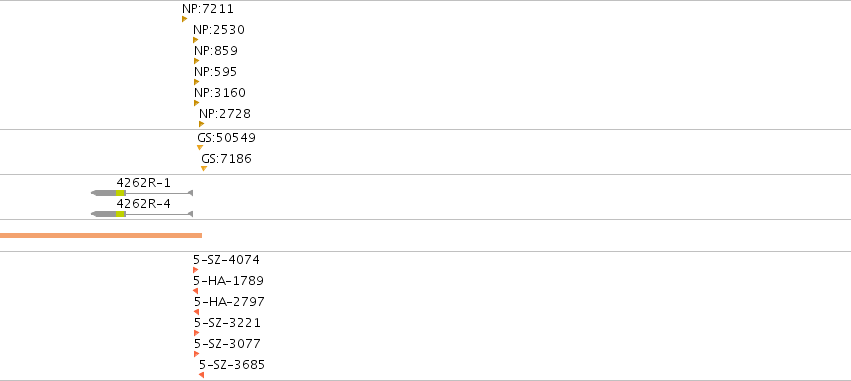Select the GS:7186 triangle marker
Viewport: 851px width, 381px height.
point(204,169)
